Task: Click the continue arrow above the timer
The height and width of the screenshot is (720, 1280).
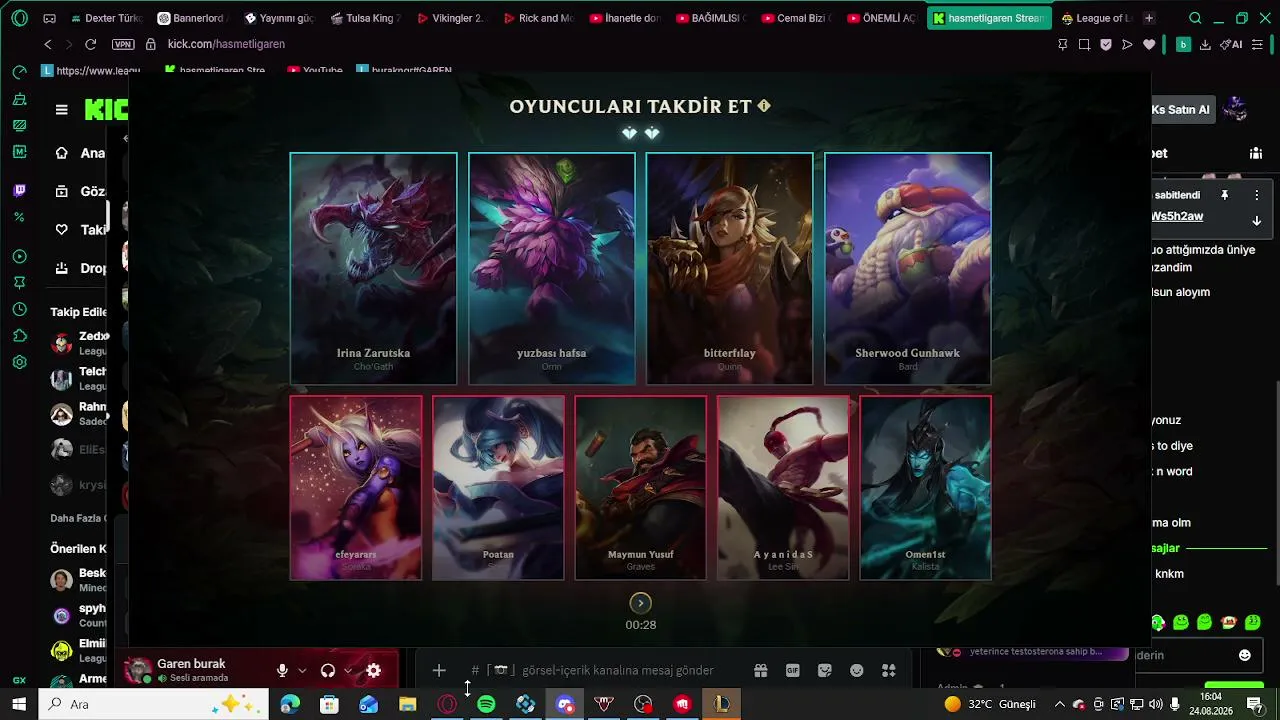Action: [x=641, y=603]
